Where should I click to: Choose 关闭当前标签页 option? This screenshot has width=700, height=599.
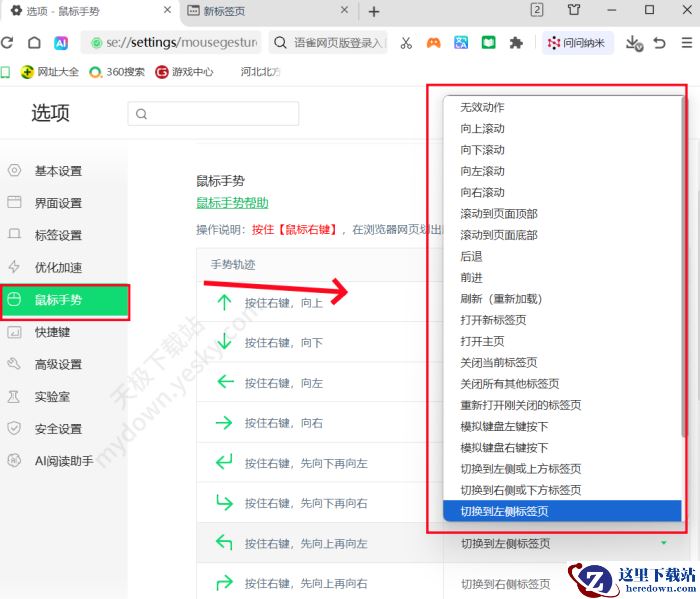point(562,363)
